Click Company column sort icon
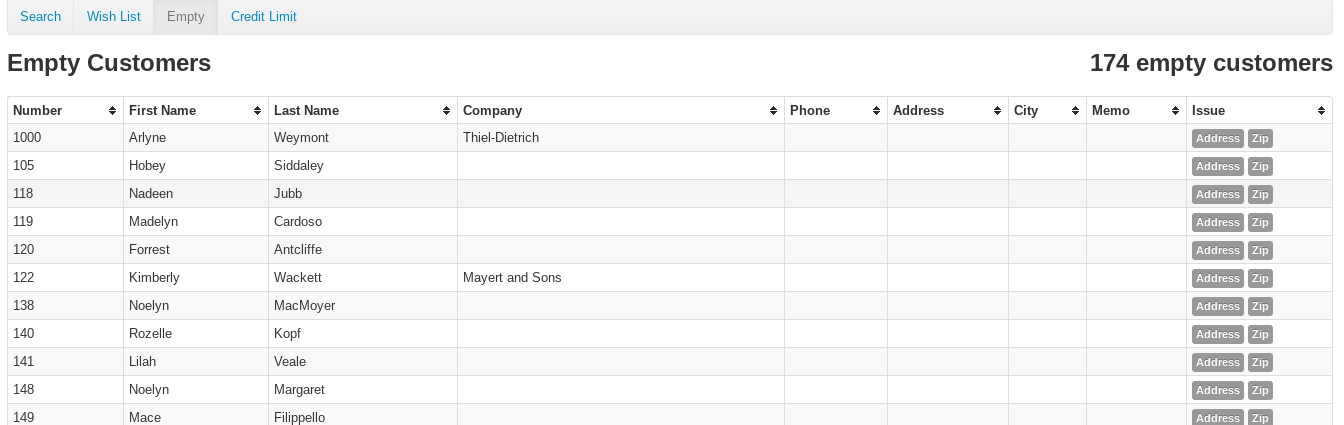1344x425 pixels. 774,111
